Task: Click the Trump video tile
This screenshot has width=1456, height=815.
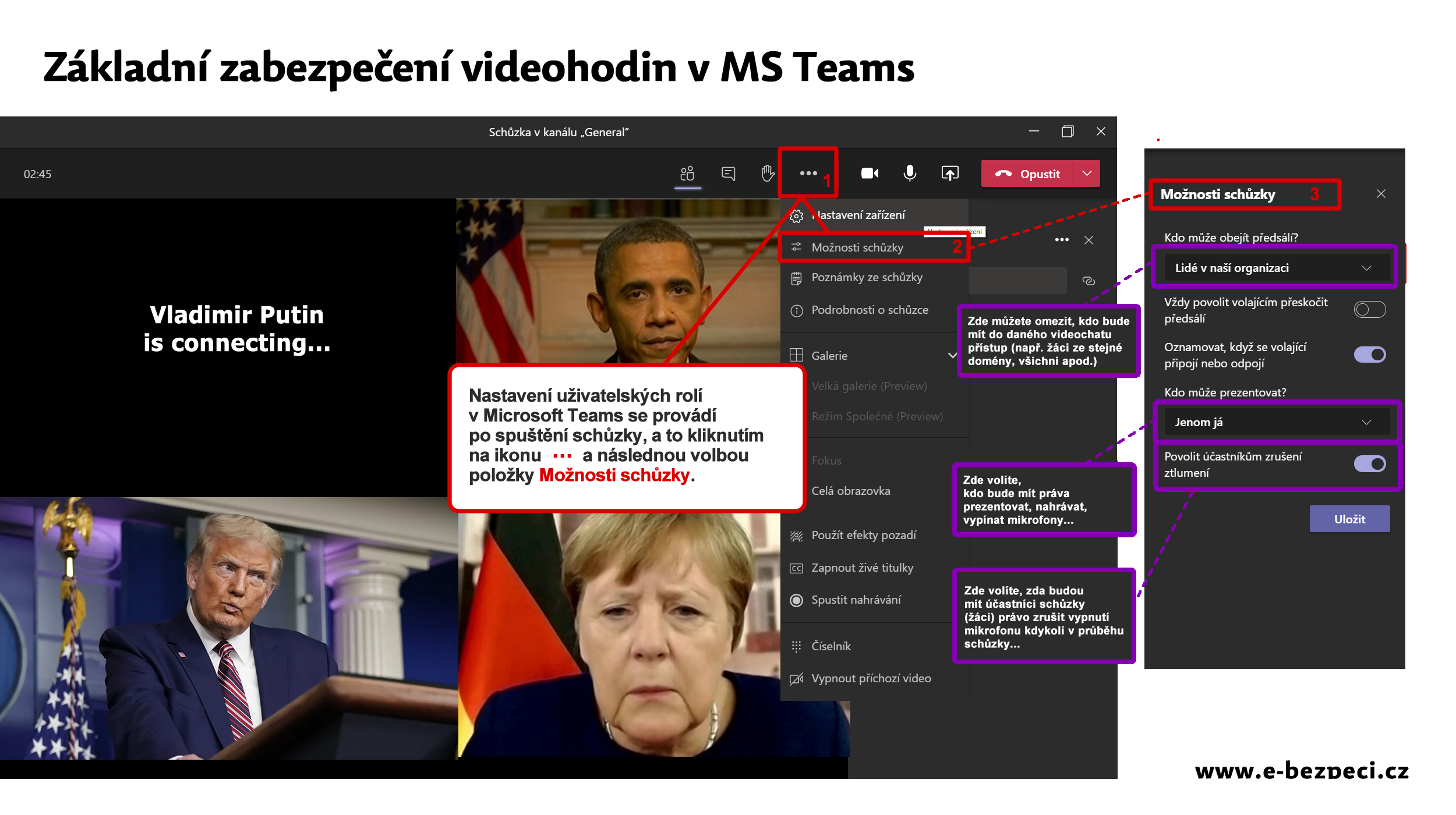Action: (x=228, y=628)
